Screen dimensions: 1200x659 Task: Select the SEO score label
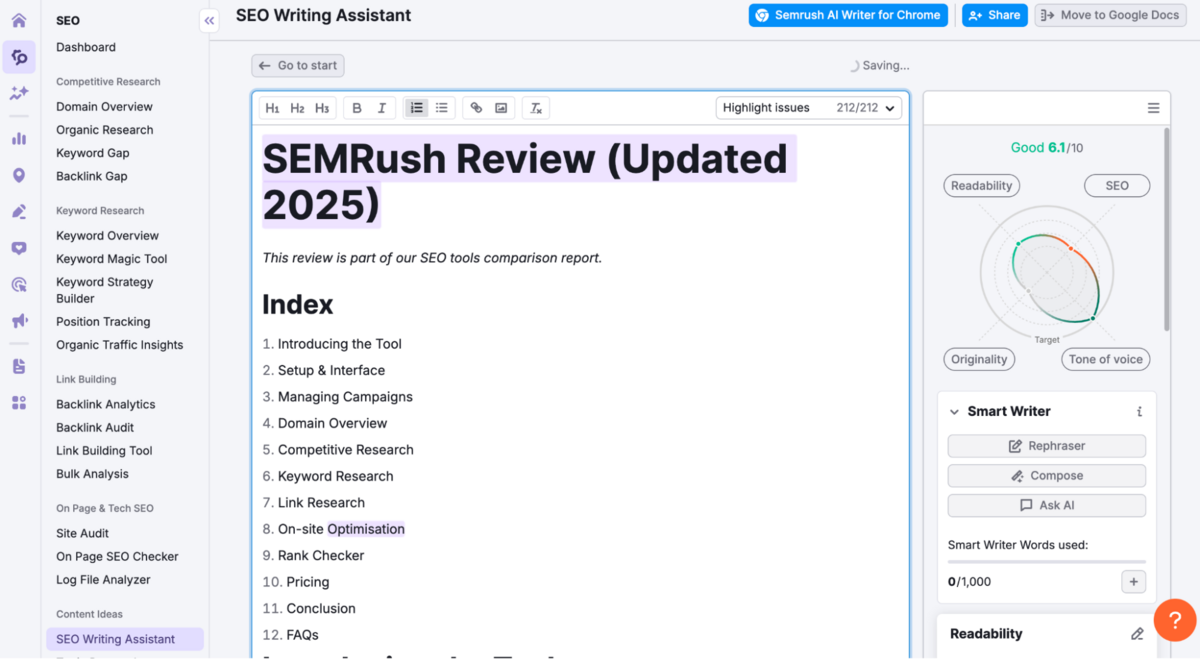coord(1117,185)
